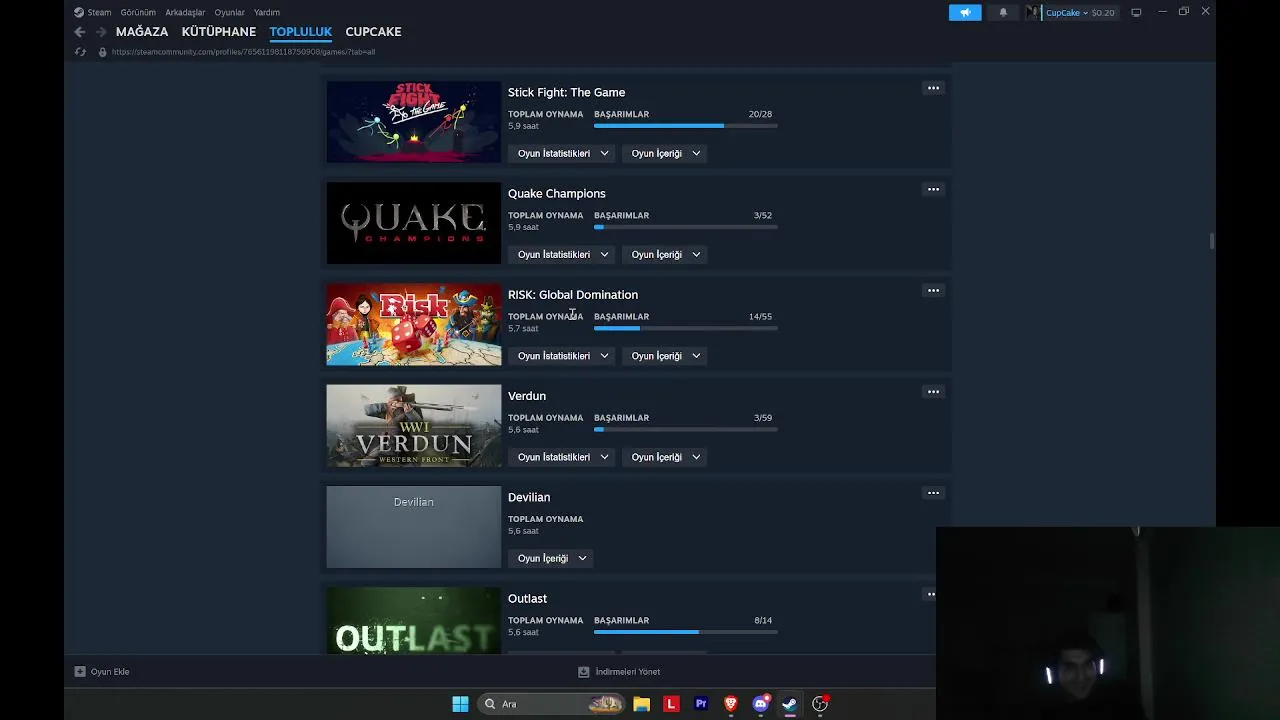1280x720 pixels.
Task: Open more options for Outlast
Action: (931, 594)
